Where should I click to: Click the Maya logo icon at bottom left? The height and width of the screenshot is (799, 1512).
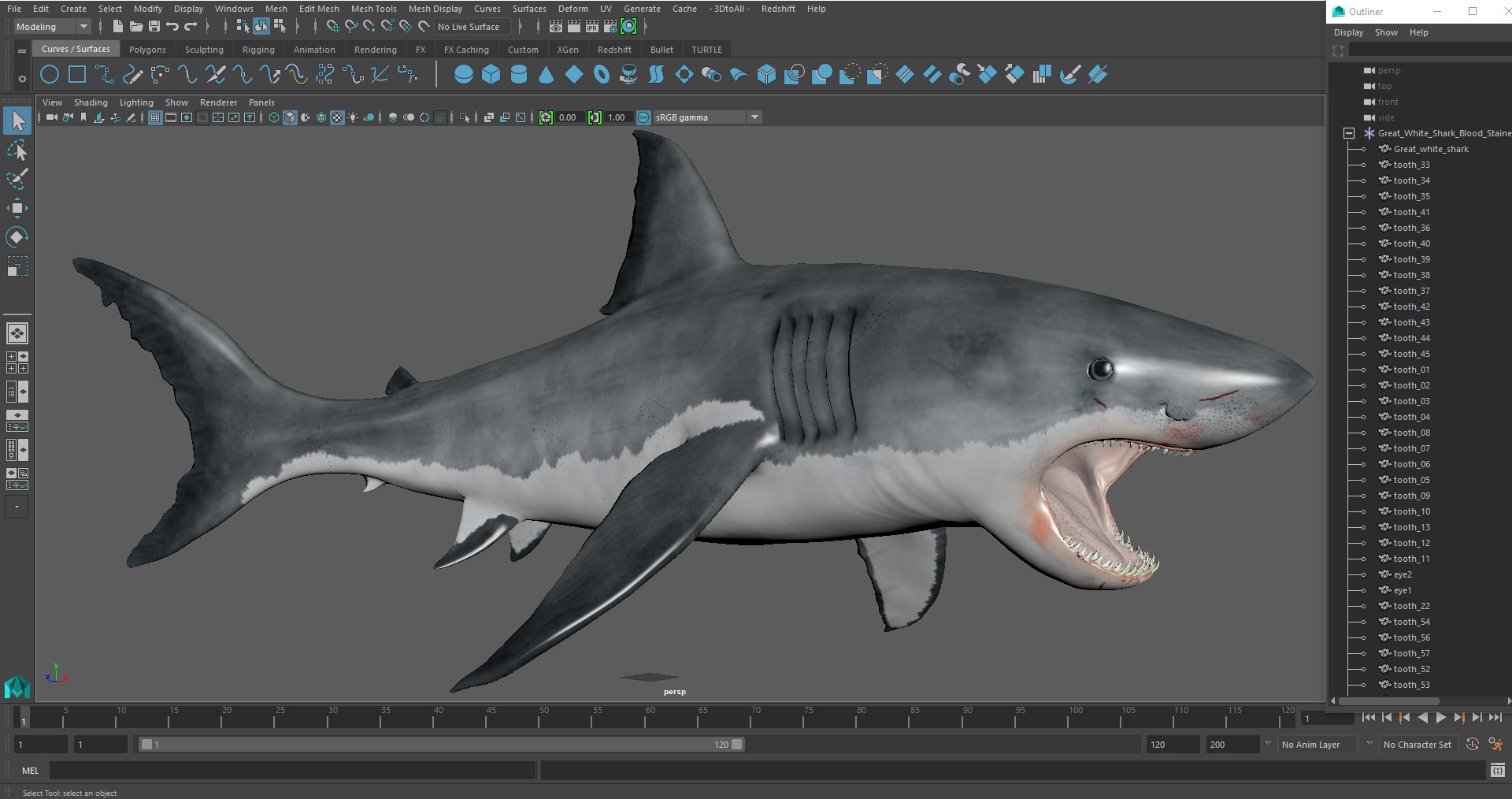[x=17, y=688]
